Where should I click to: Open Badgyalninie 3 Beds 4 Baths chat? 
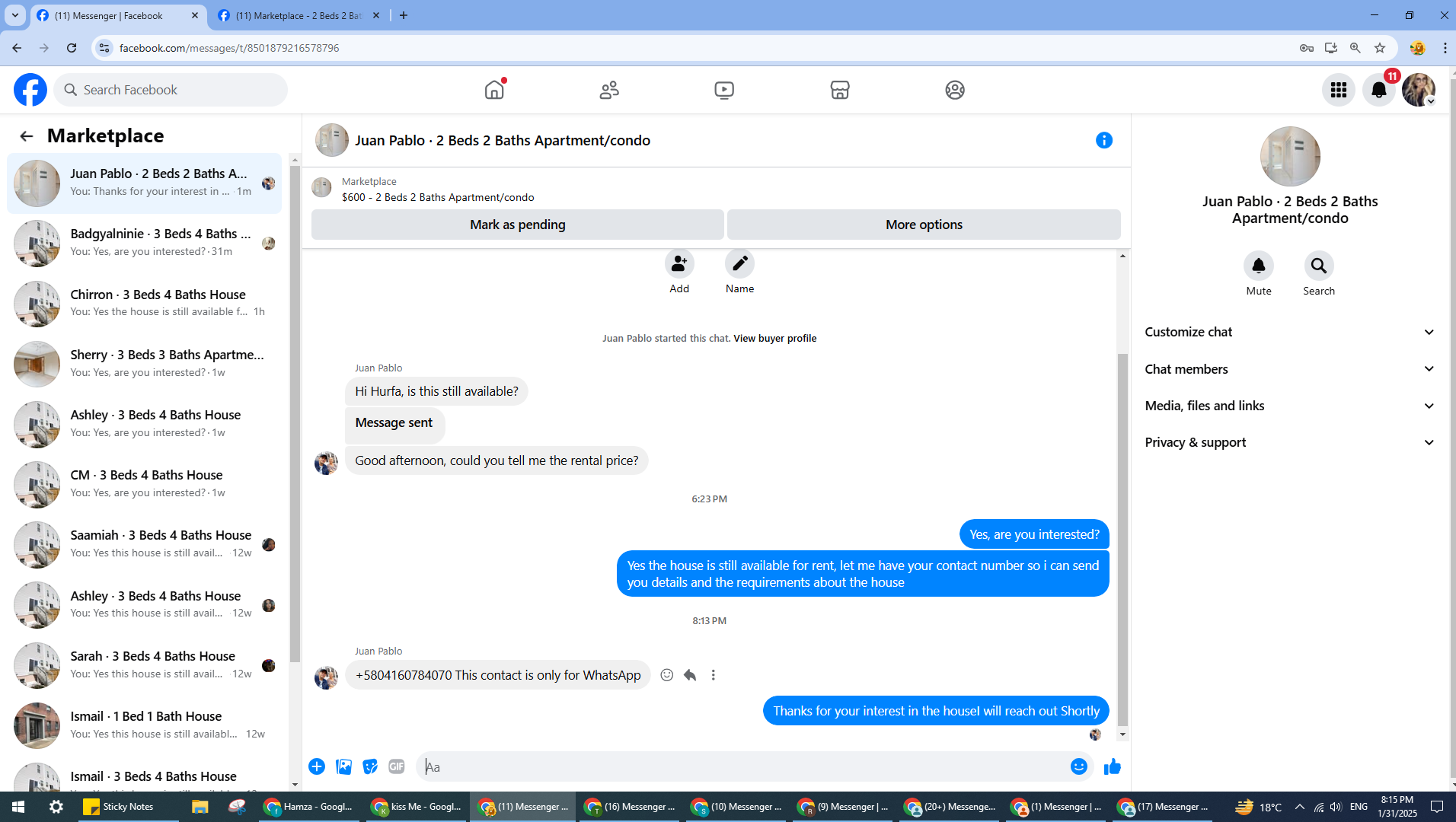pos(145,244)
